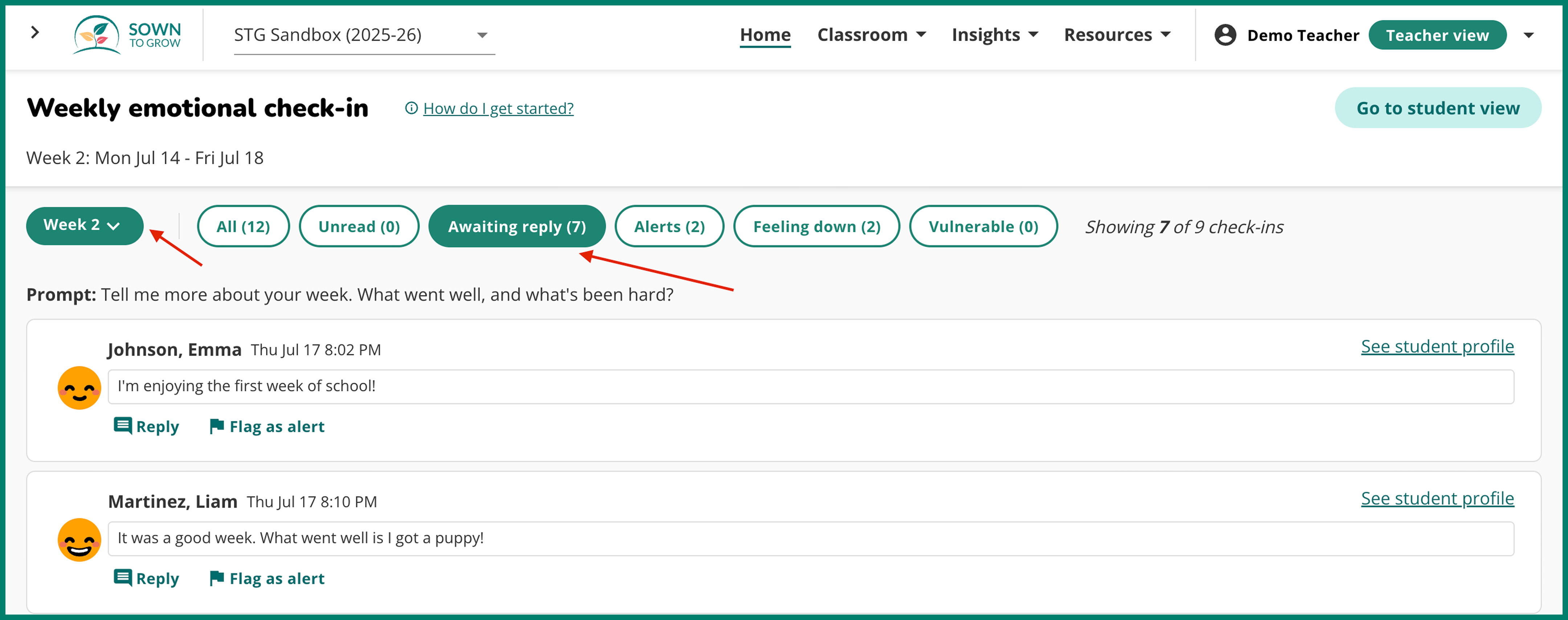Expand the sidebar with the chevron arrow
Screen dimensions: 1568x620
35,33
